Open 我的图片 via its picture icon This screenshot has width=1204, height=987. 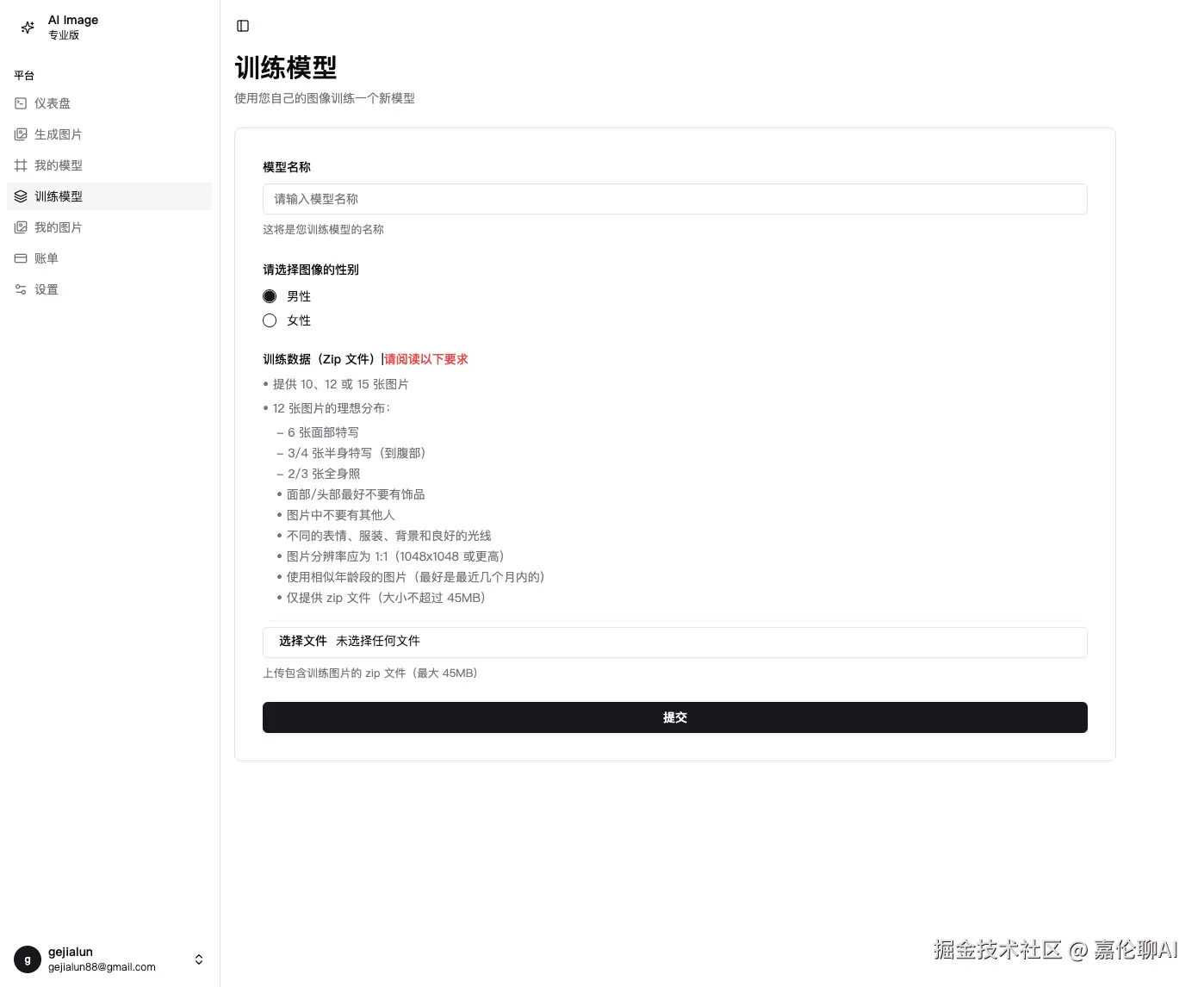(20, 227)
